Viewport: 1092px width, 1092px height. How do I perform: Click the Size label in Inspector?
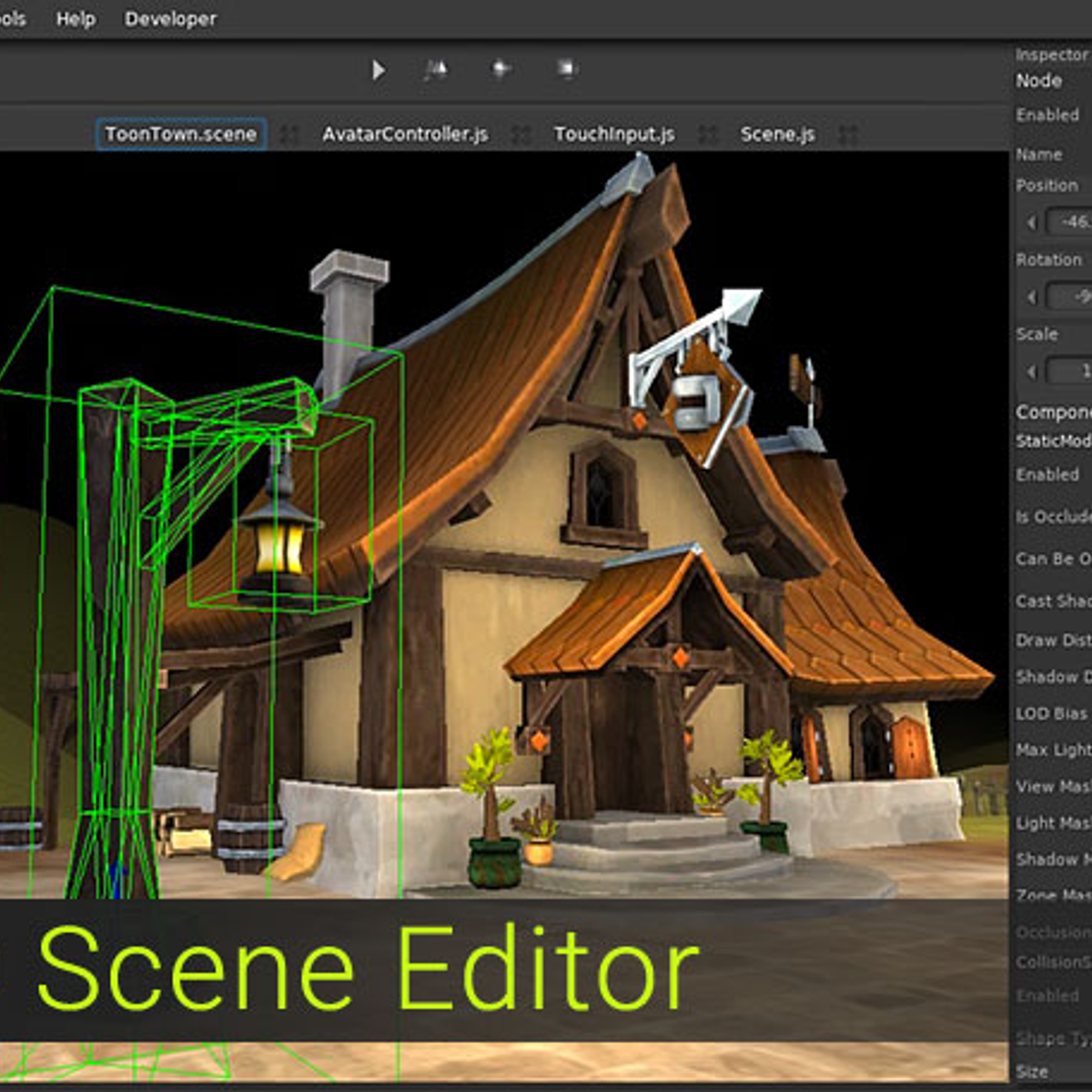pyautogui.click(x=1032, y=1072)
